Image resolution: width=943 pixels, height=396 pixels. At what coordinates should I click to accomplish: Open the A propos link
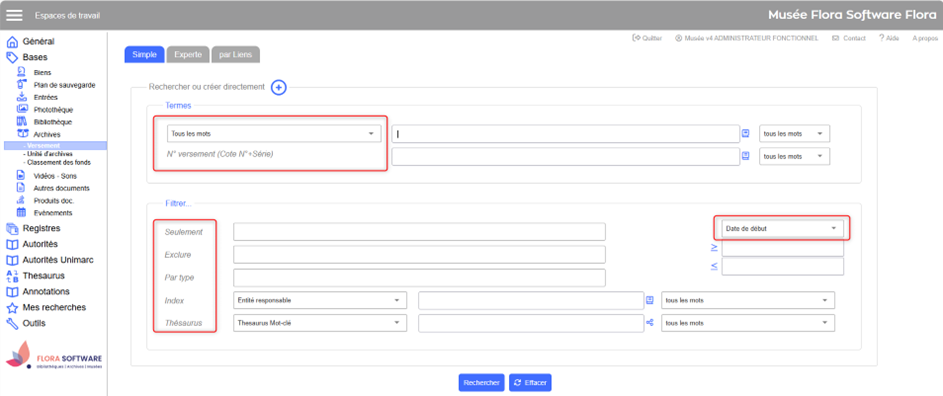(924, 38)
